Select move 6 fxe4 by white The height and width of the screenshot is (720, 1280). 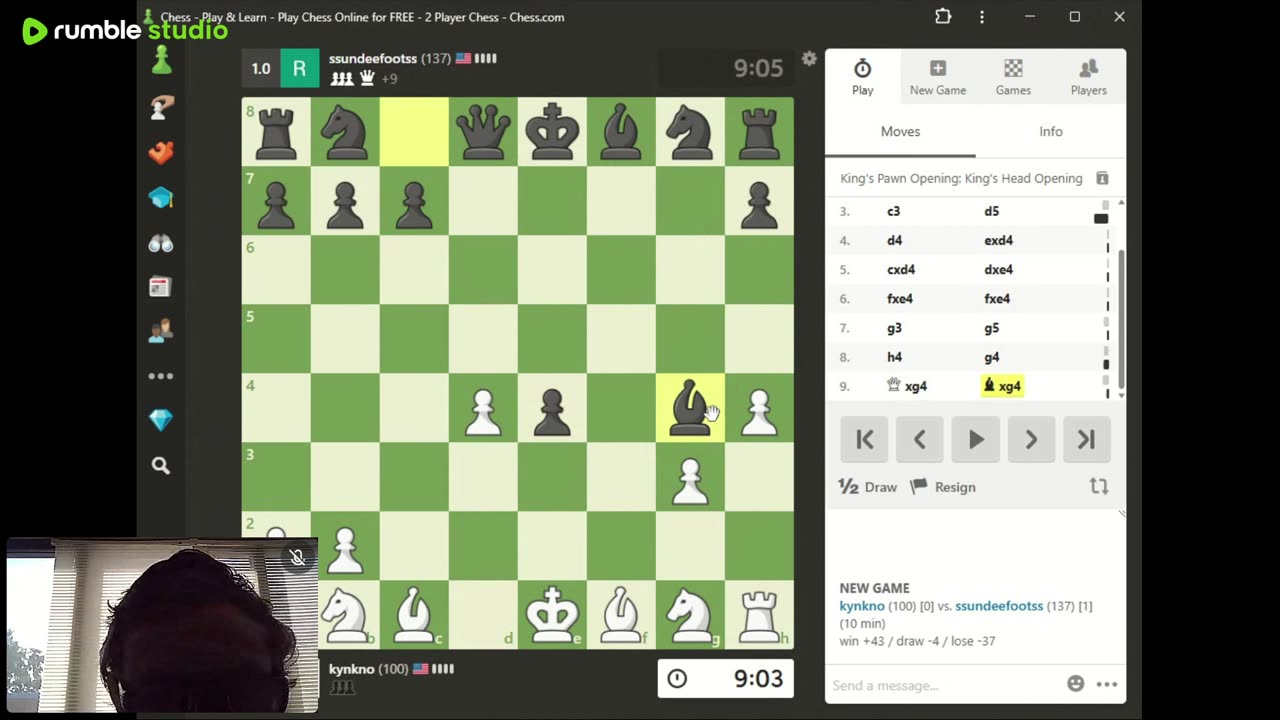tap(900, 299)
